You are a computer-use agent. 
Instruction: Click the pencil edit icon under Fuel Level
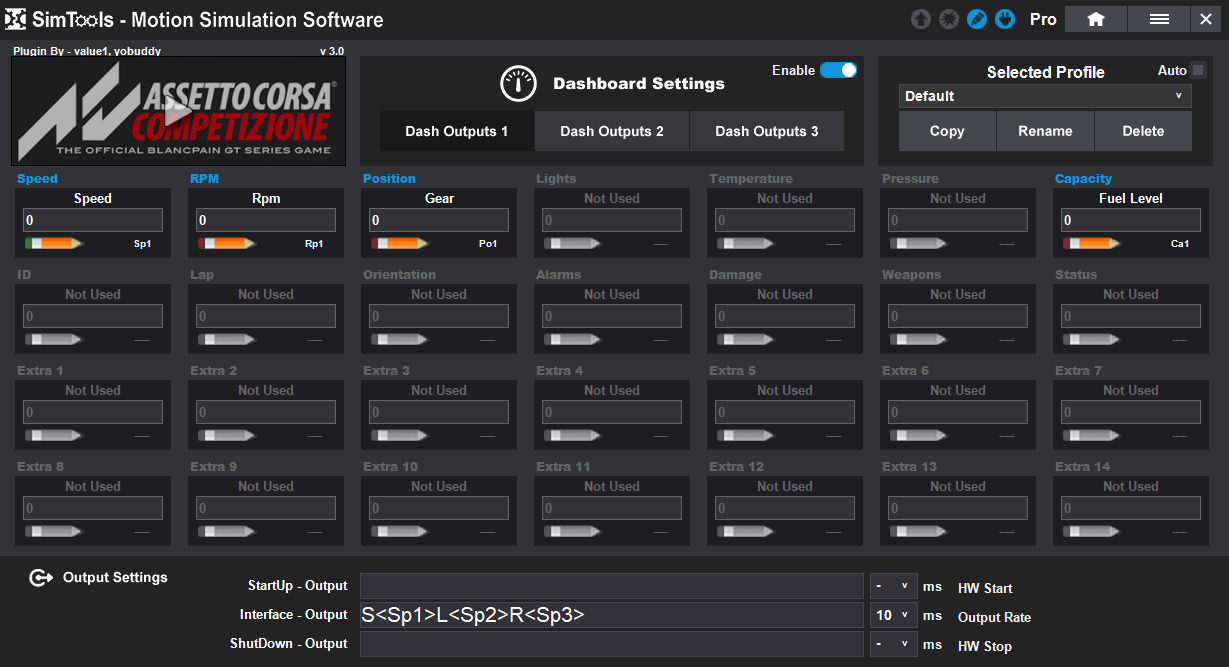1092,243
